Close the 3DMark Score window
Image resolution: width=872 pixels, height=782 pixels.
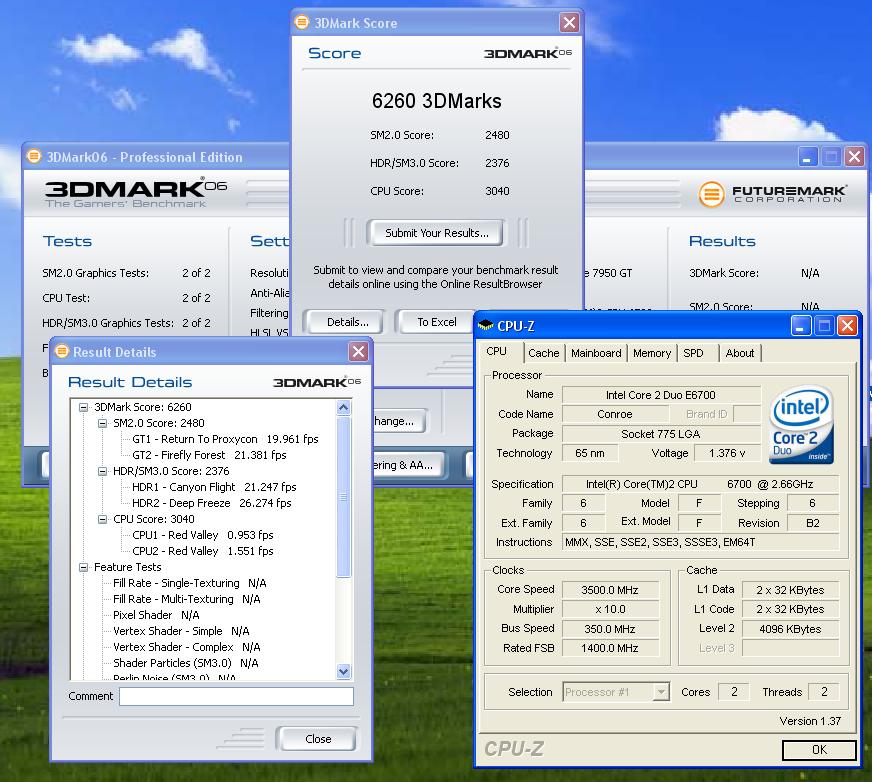569,23
